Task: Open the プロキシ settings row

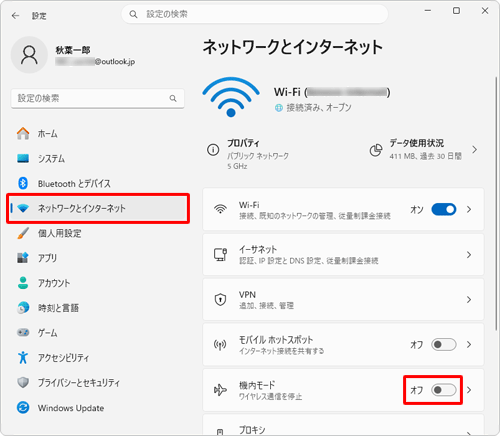Action: point(343,425)
